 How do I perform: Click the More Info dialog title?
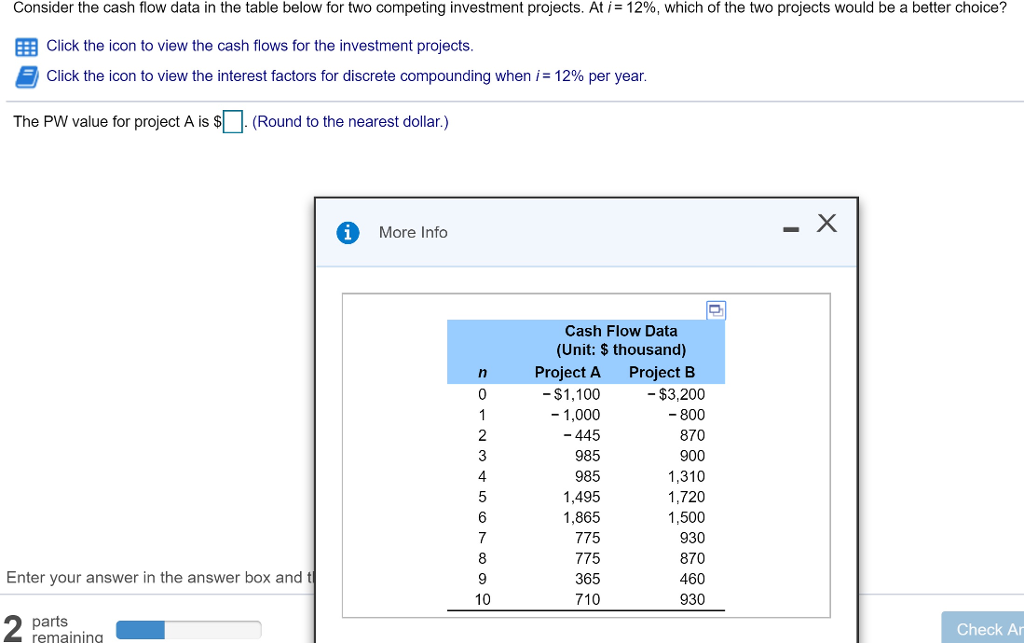(x=413, y=232)
